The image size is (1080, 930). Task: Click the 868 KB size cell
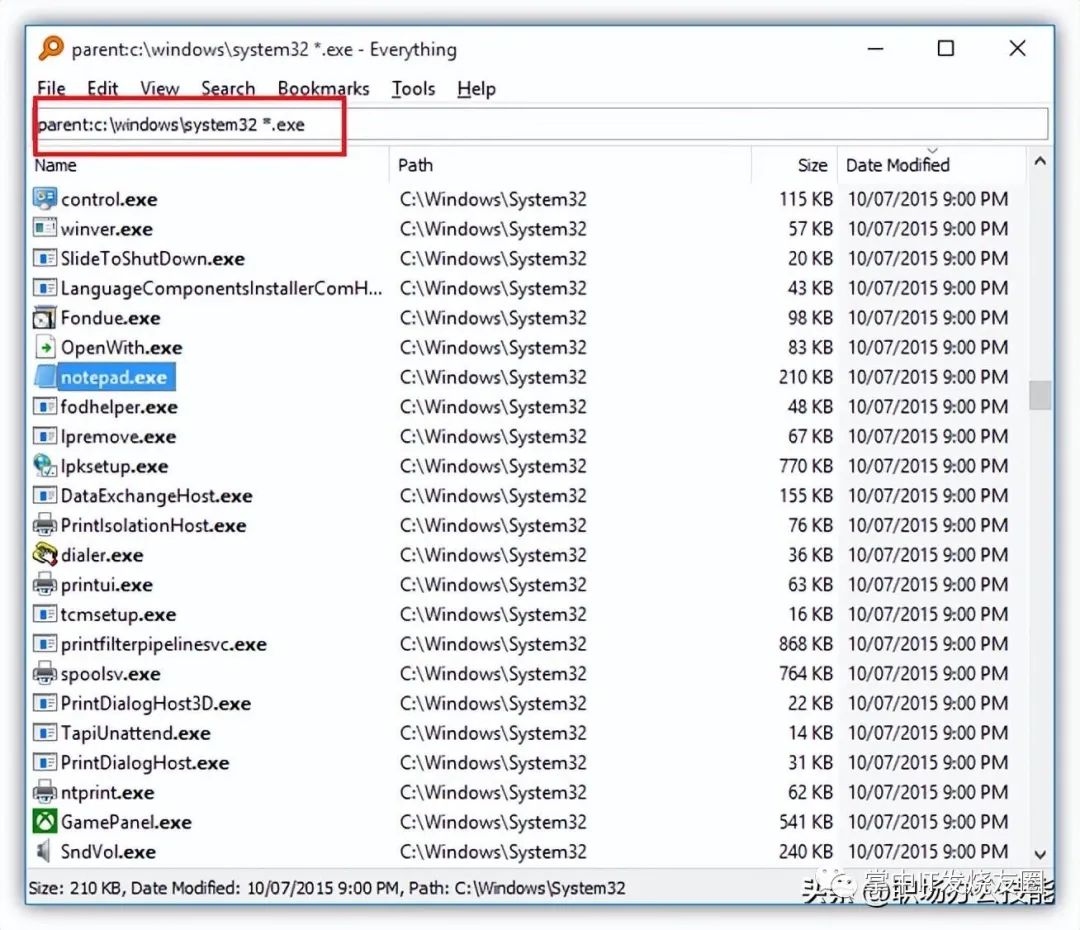[x=805, y=643]
